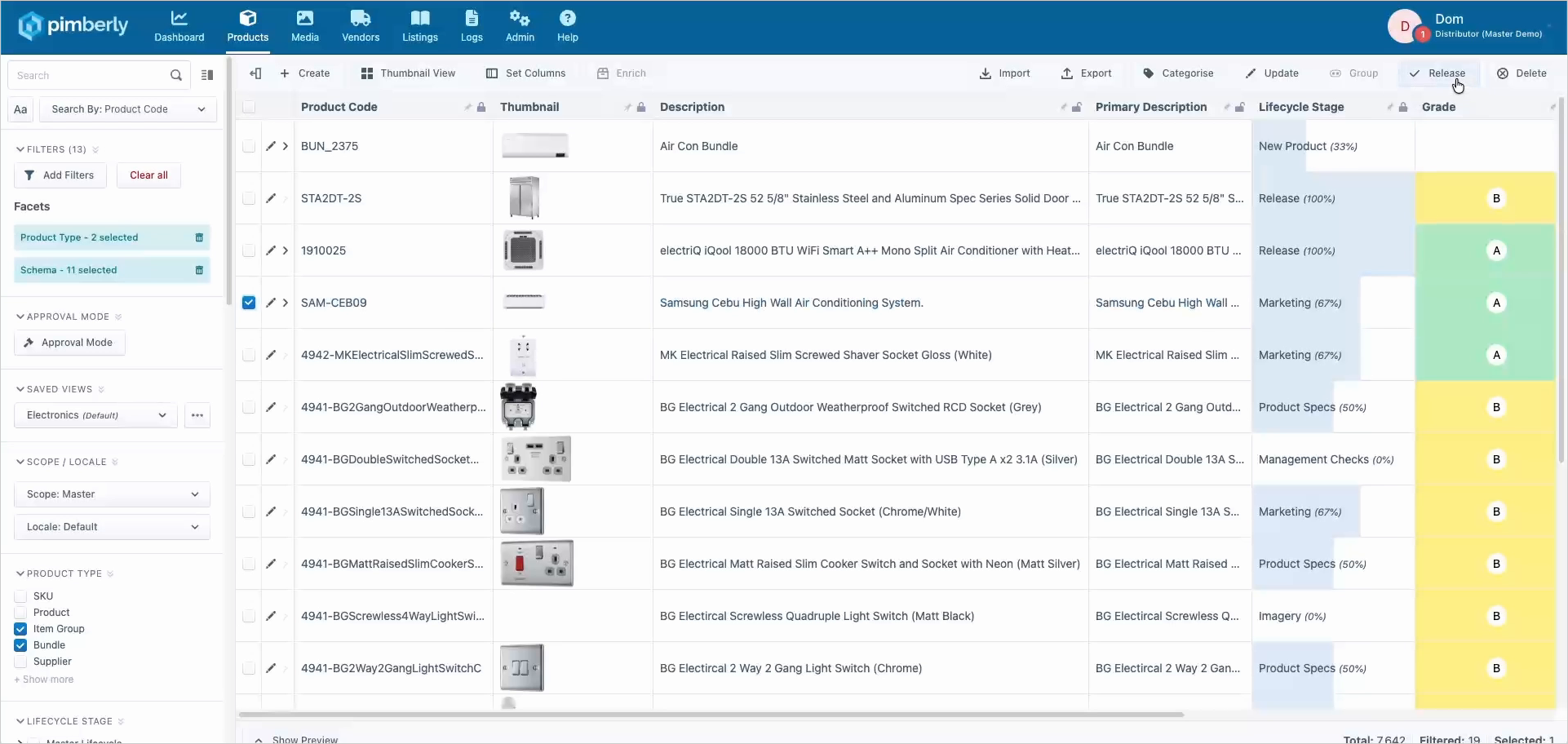Open the Vendors truck icon
Viewport: 1568px width, 744px height.
click(361, 18)
